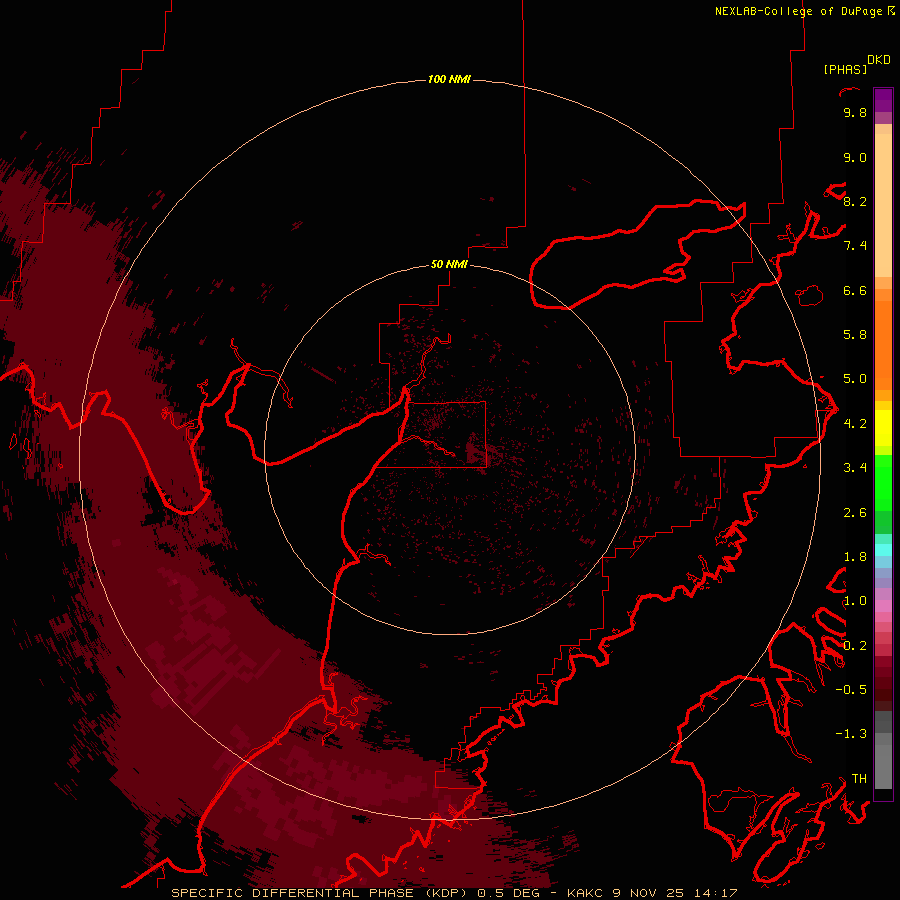Click the -1.3 value on the color scale
900x900 pixels.
851,734
